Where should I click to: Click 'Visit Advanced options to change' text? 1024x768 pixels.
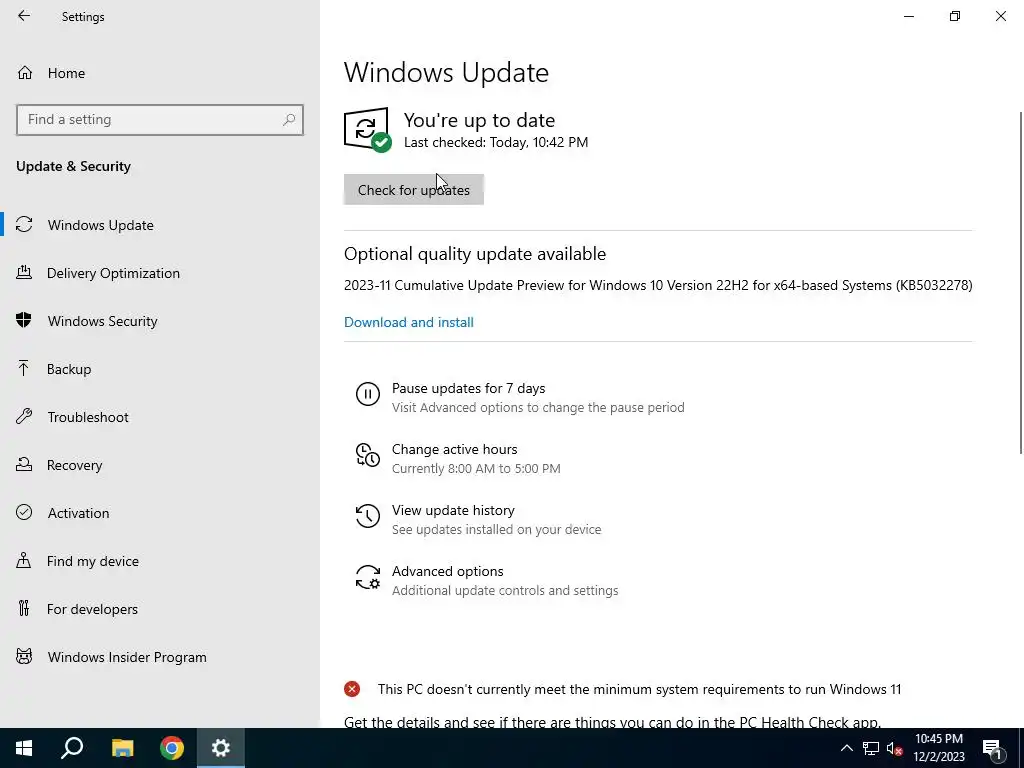pos(538,408)
